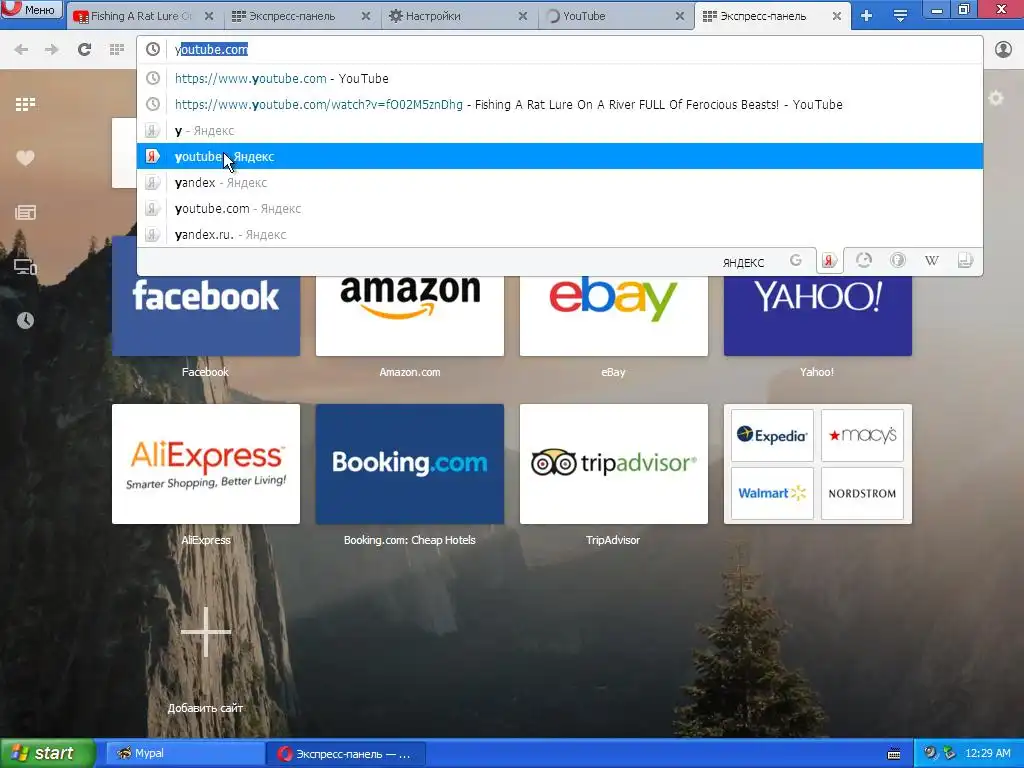The height and width of the screenshot is (768, 1024).
Task: Pick the 'yandex.ru. - Яндекс' suggestion
Action: (560, 235)
